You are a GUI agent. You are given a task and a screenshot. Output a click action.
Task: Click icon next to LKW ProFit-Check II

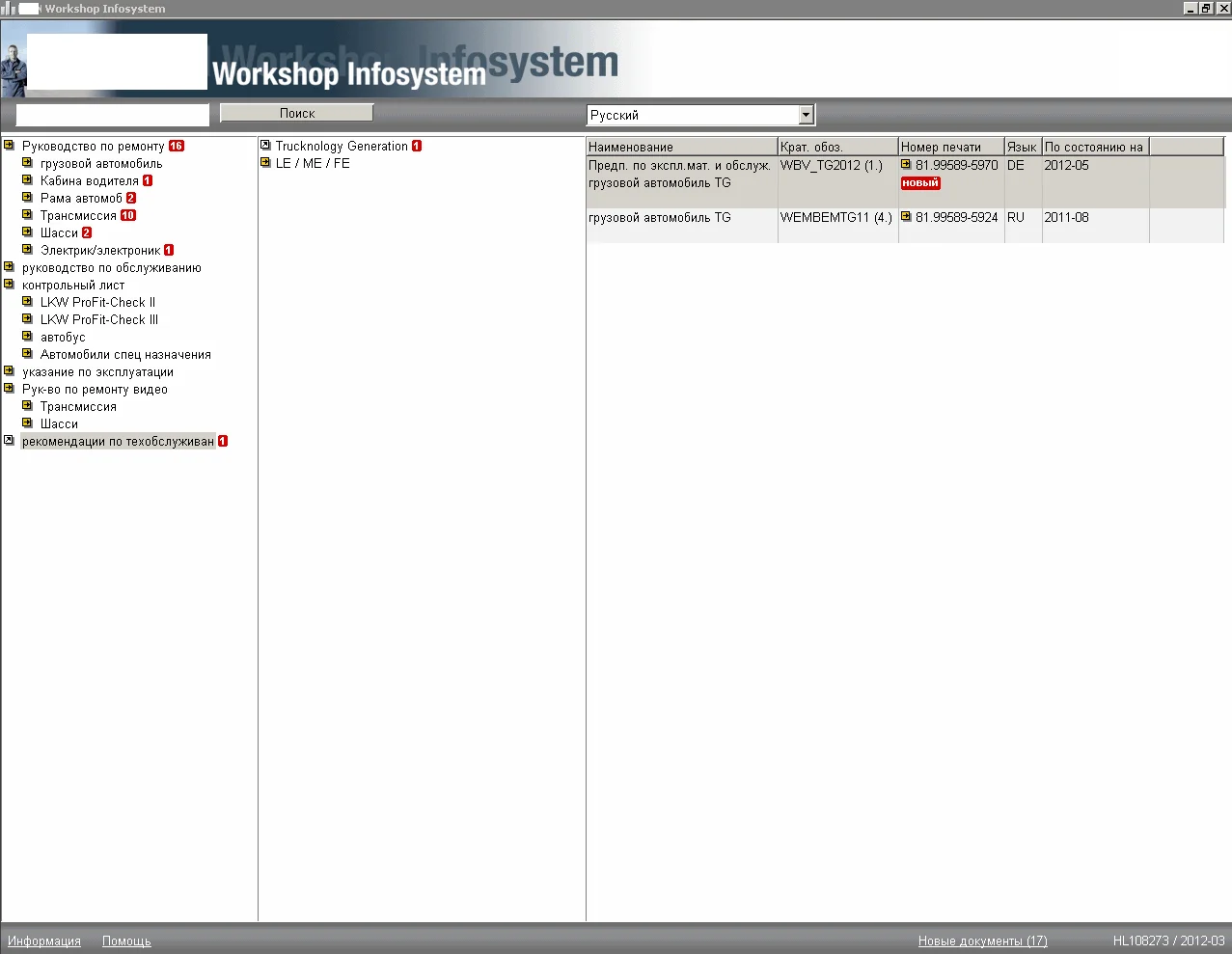[x=28, y=302]
